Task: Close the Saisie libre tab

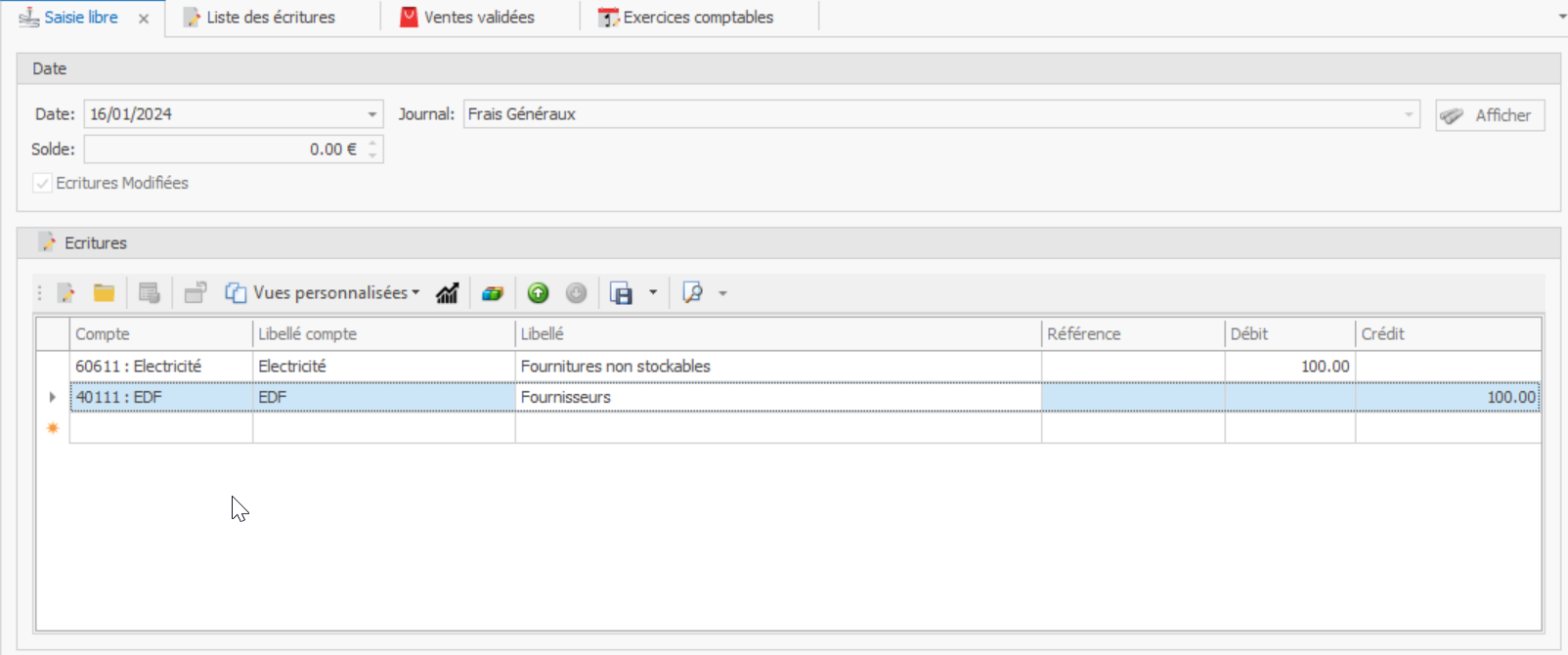Action: tap(144, 19)
